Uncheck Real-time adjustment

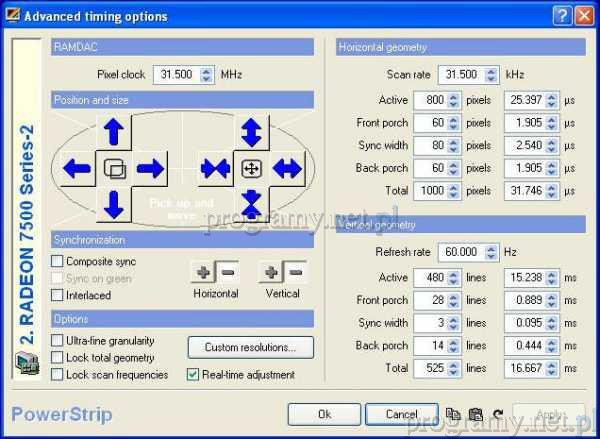194,375
